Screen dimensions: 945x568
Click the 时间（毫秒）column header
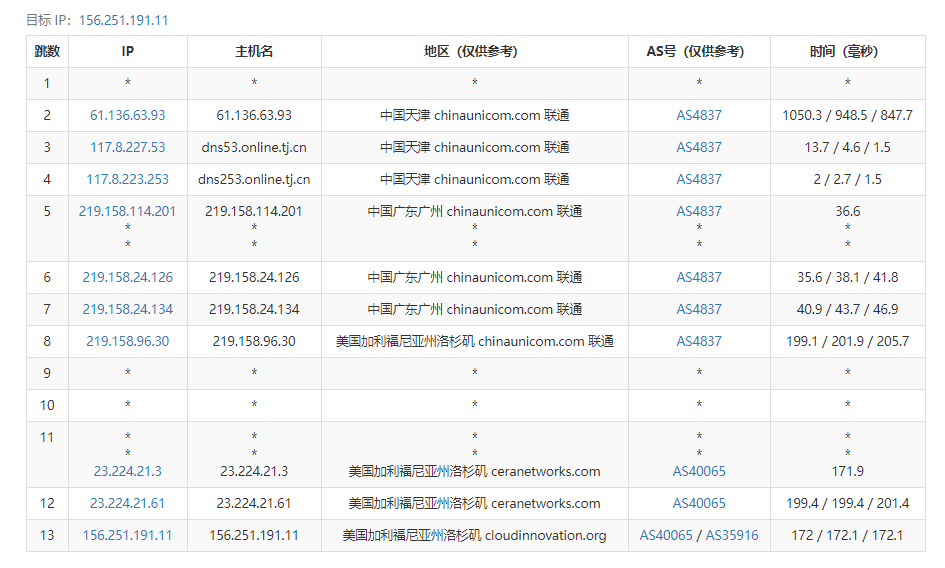tap(846, 51)
